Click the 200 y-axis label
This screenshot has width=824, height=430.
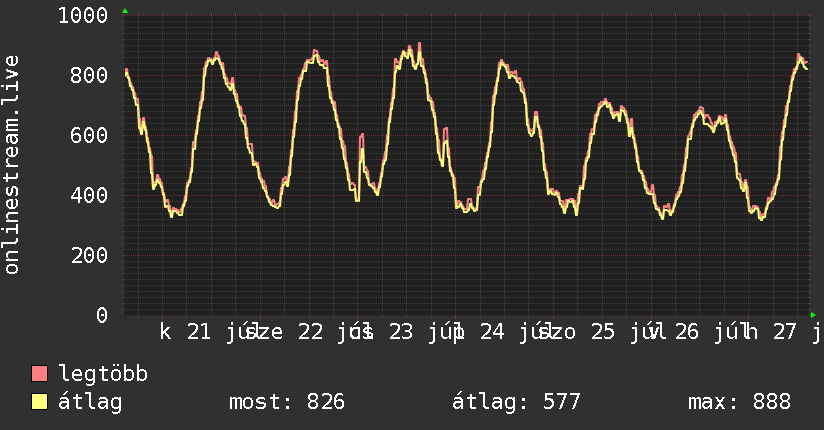click(x=89, y=255)
